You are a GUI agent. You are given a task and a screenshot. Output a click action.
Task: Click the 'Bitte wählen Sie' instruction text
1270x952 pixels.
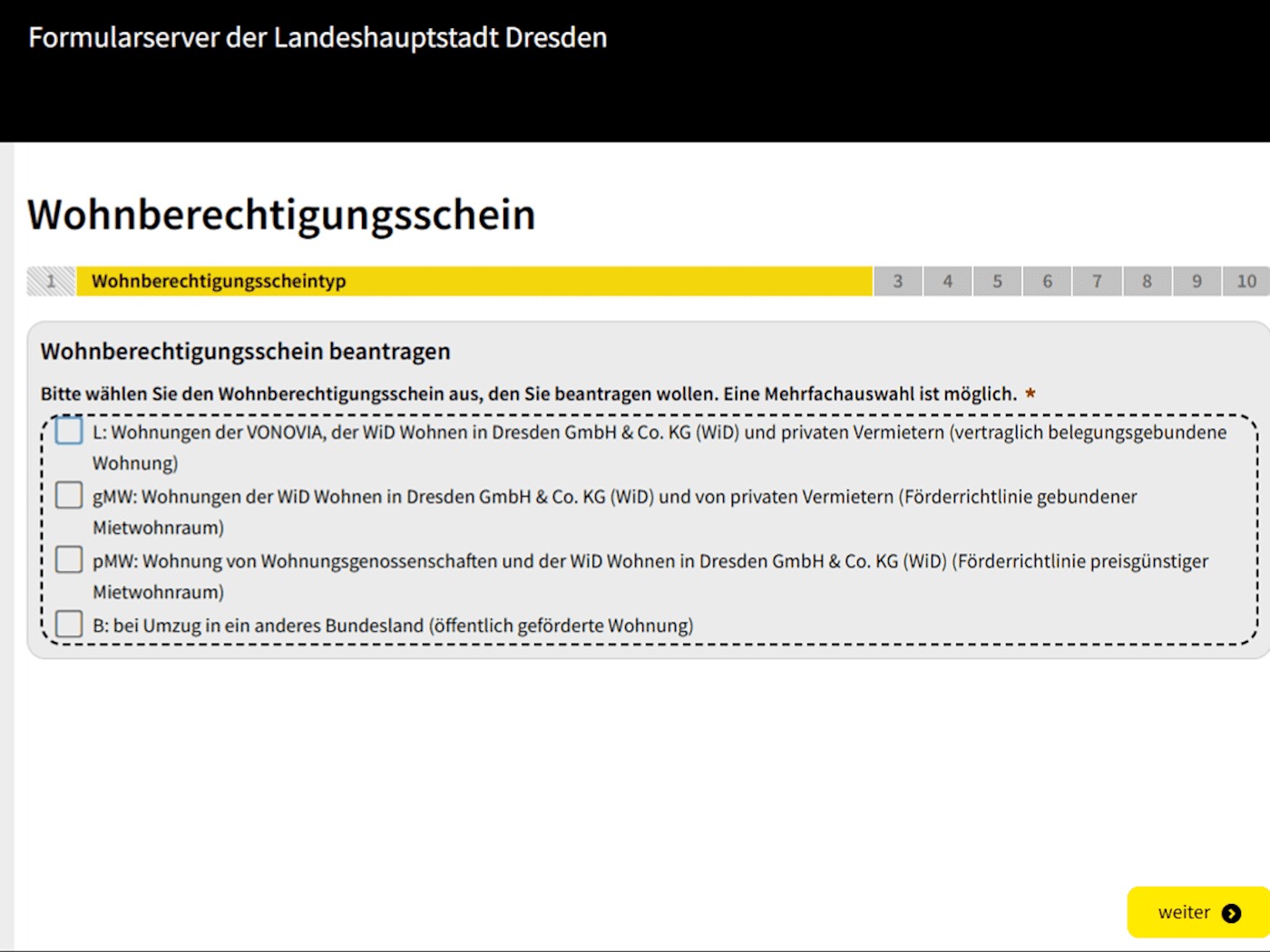tap(528, 394)
